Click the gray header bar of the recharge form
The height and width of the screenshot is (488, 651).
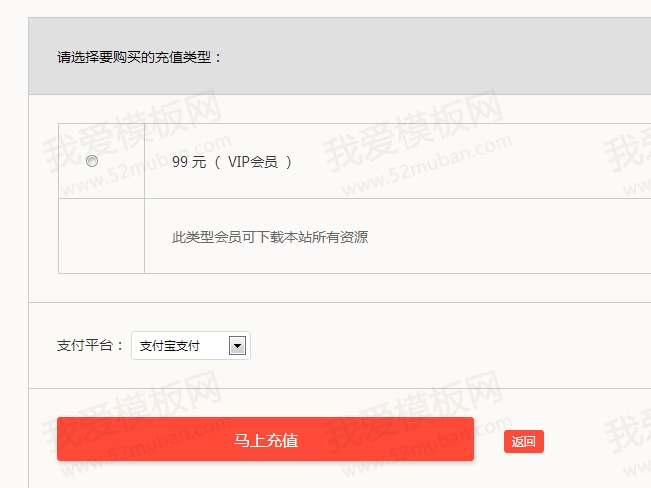[x=340, y=56]
